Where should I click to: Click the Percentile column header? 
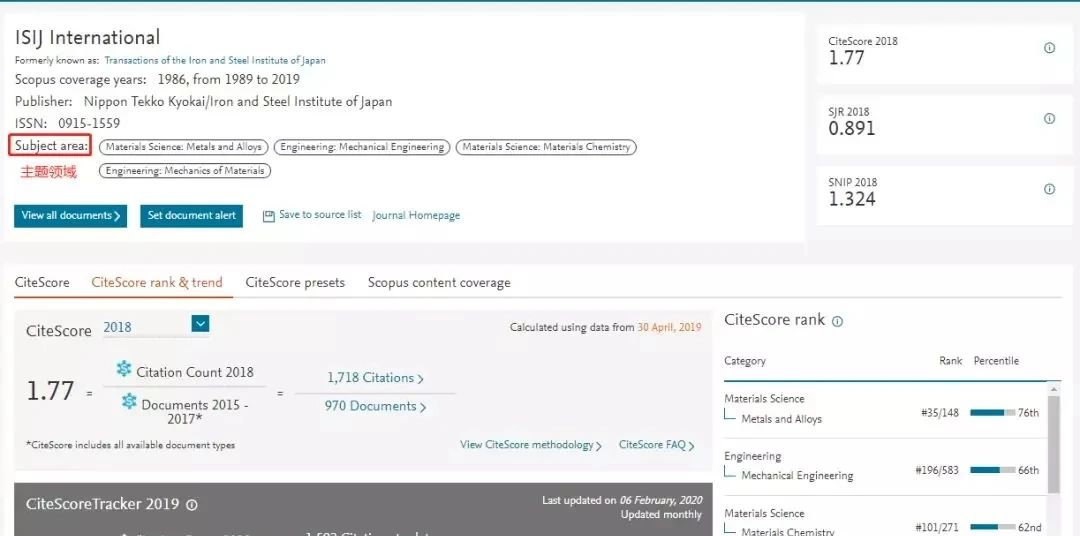point(996,361)
